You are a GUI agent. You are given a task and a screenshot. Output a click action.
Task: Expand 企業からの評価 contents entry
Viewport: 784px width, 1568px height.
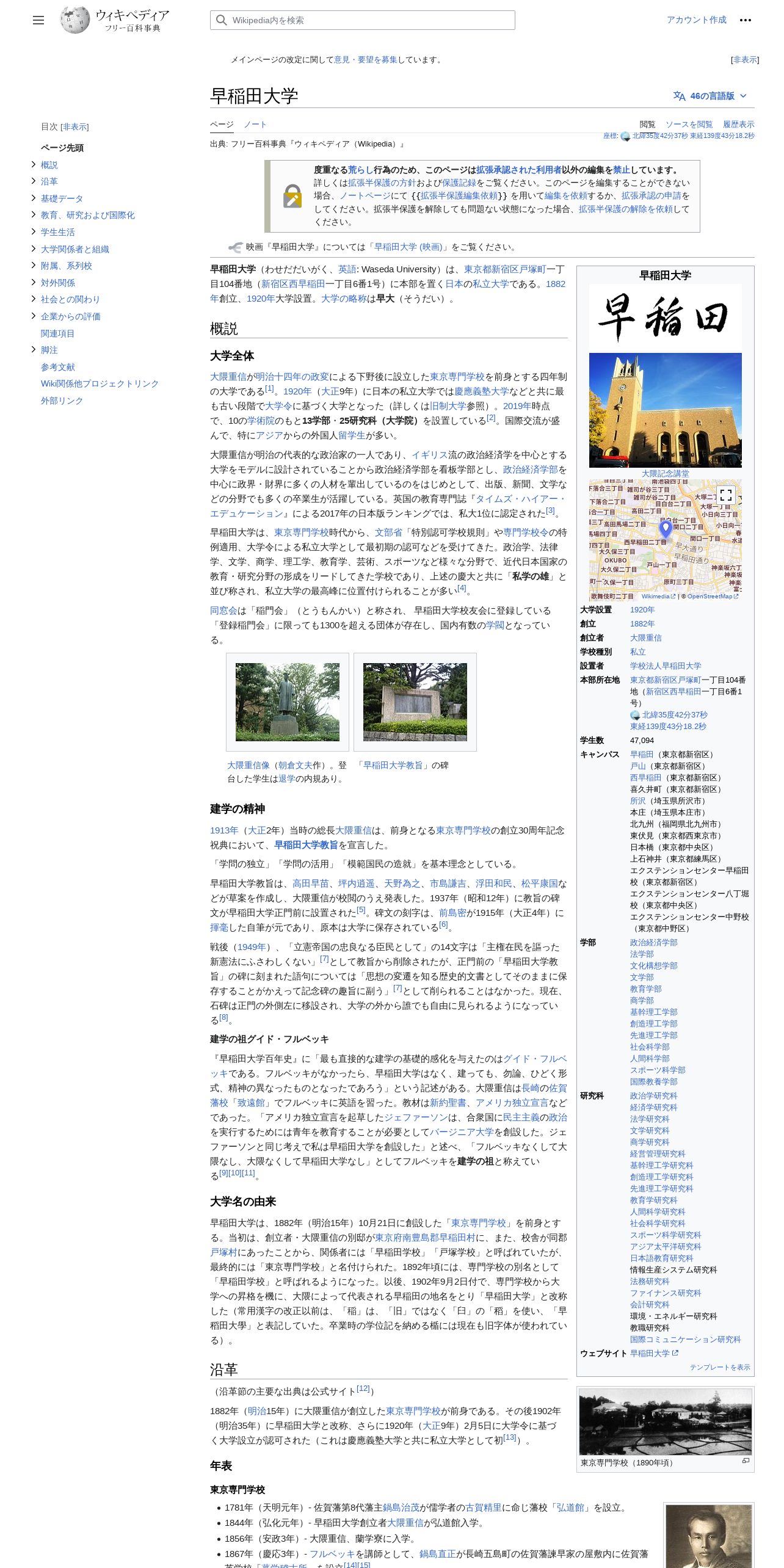point(34,316)
